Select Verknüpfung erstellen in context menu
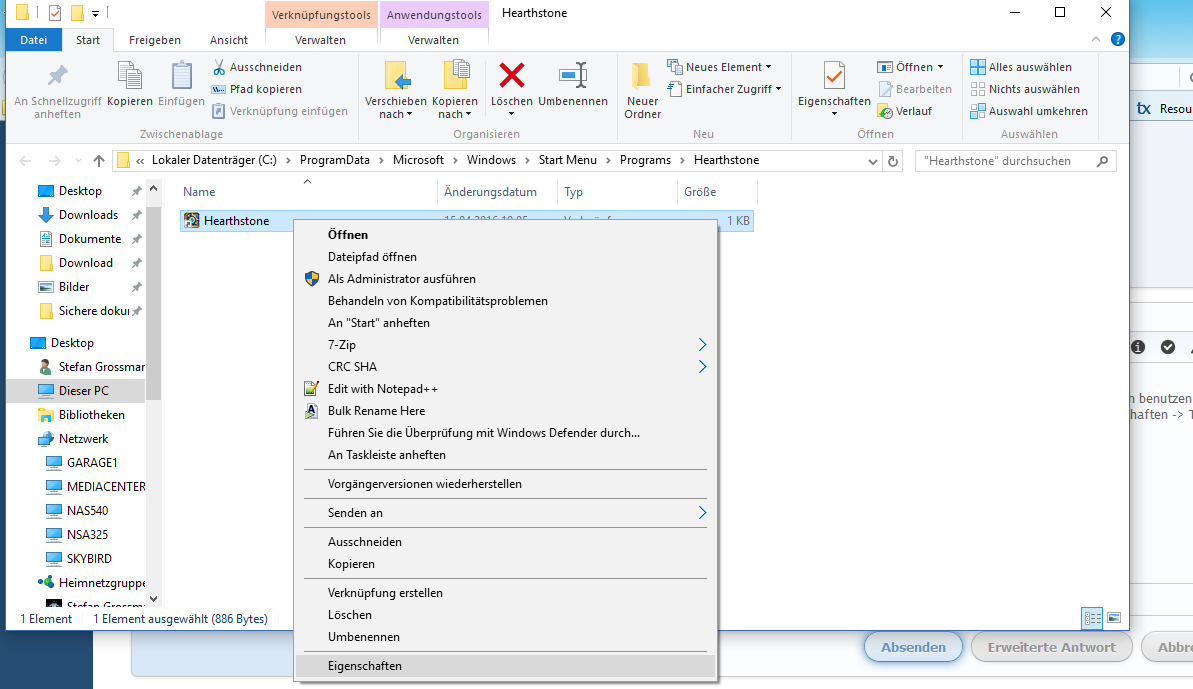Screen dimensions: 1193x689 [505, 592]
